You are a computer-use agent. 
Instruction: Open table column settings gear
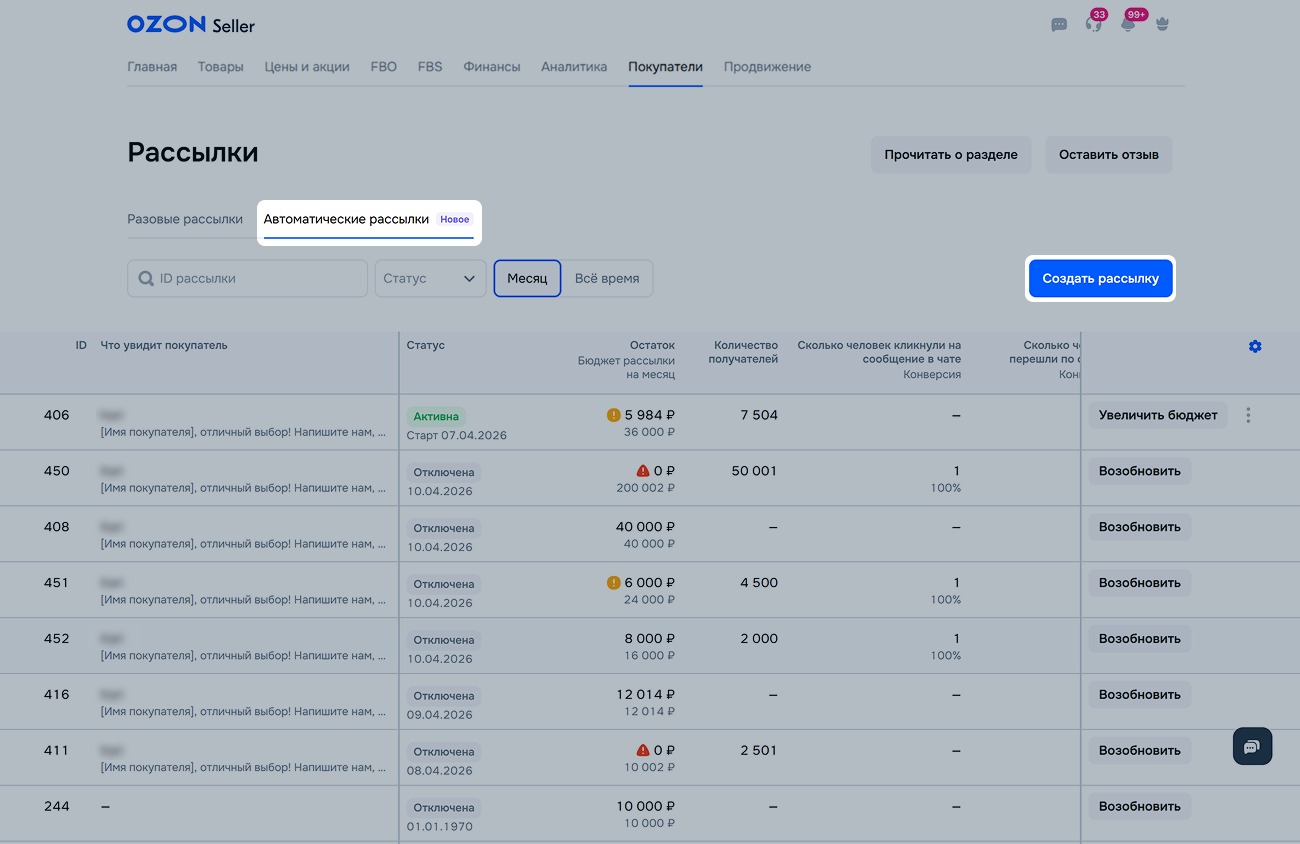(x=1255, y=346)
